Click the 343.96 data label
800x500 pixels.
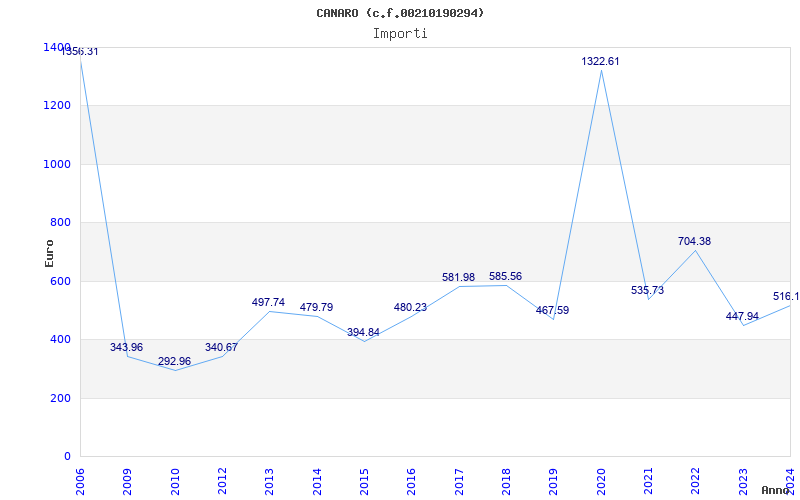(x=127, y=347)
